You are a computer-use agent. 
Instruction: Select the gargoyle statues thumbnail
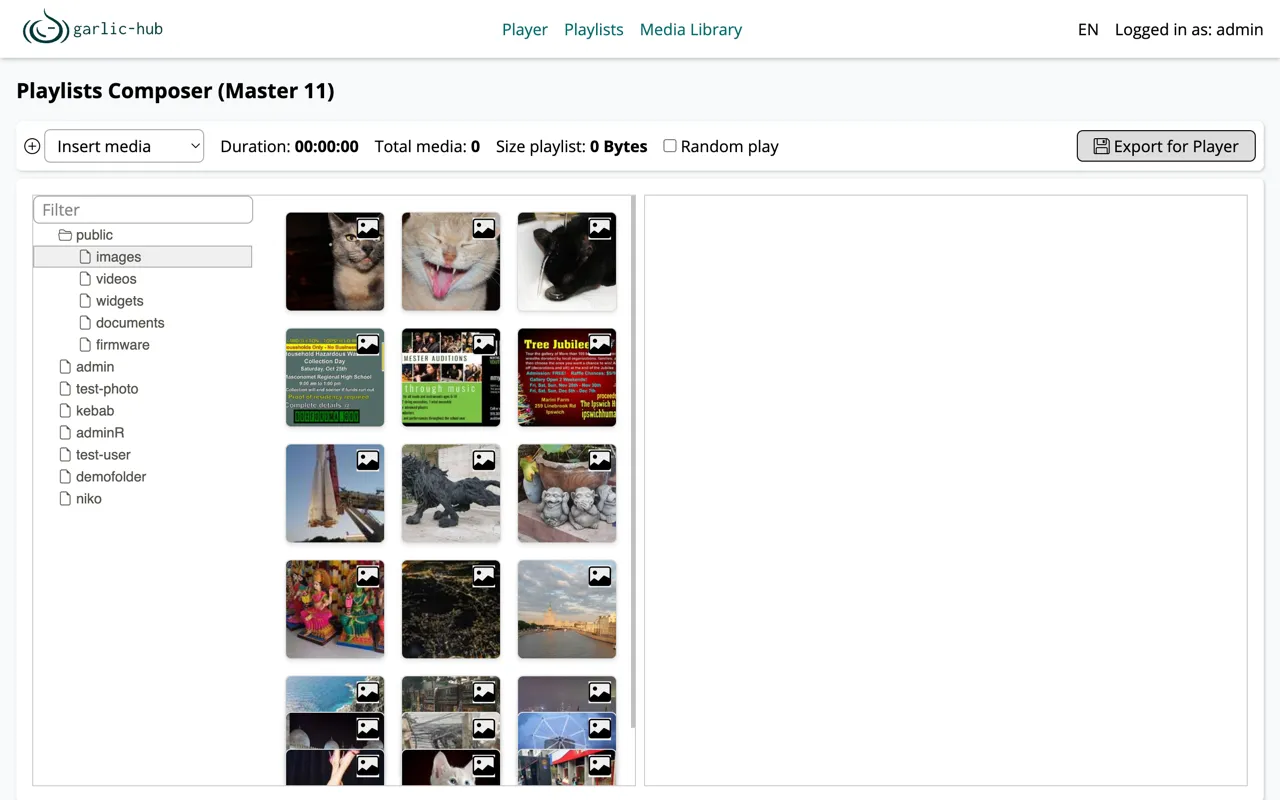click(x=567, y=494)
